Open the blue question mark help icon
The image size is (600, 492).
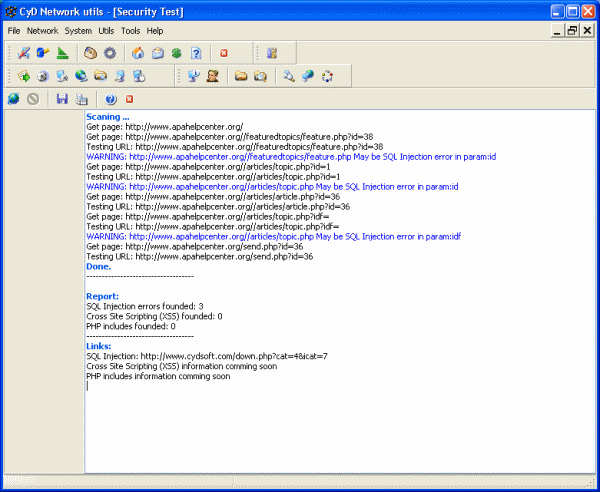[x=196, y=53]
